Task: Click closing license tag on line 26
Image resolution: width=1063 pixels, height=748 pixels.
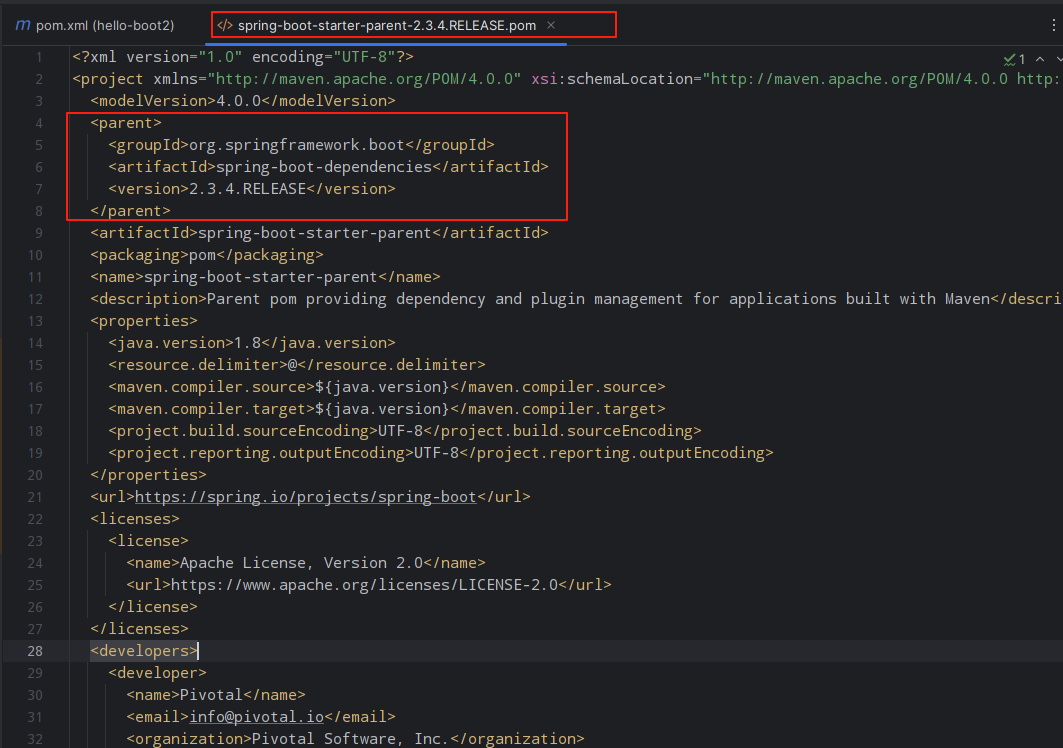Action: pyautogui.click(x=153, y=607)
